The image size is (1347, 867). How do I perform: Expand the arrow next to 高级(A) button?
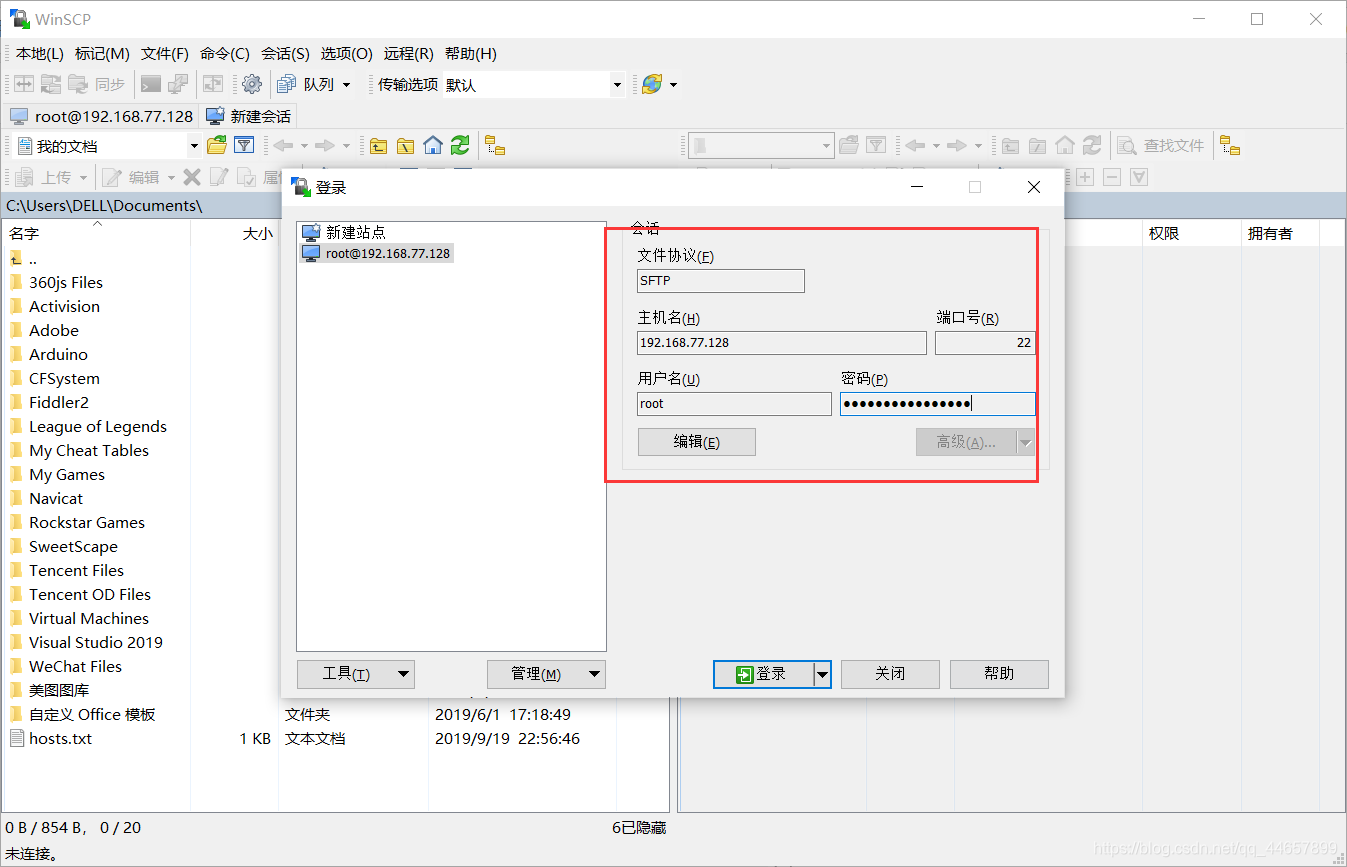pos(1026,442)
